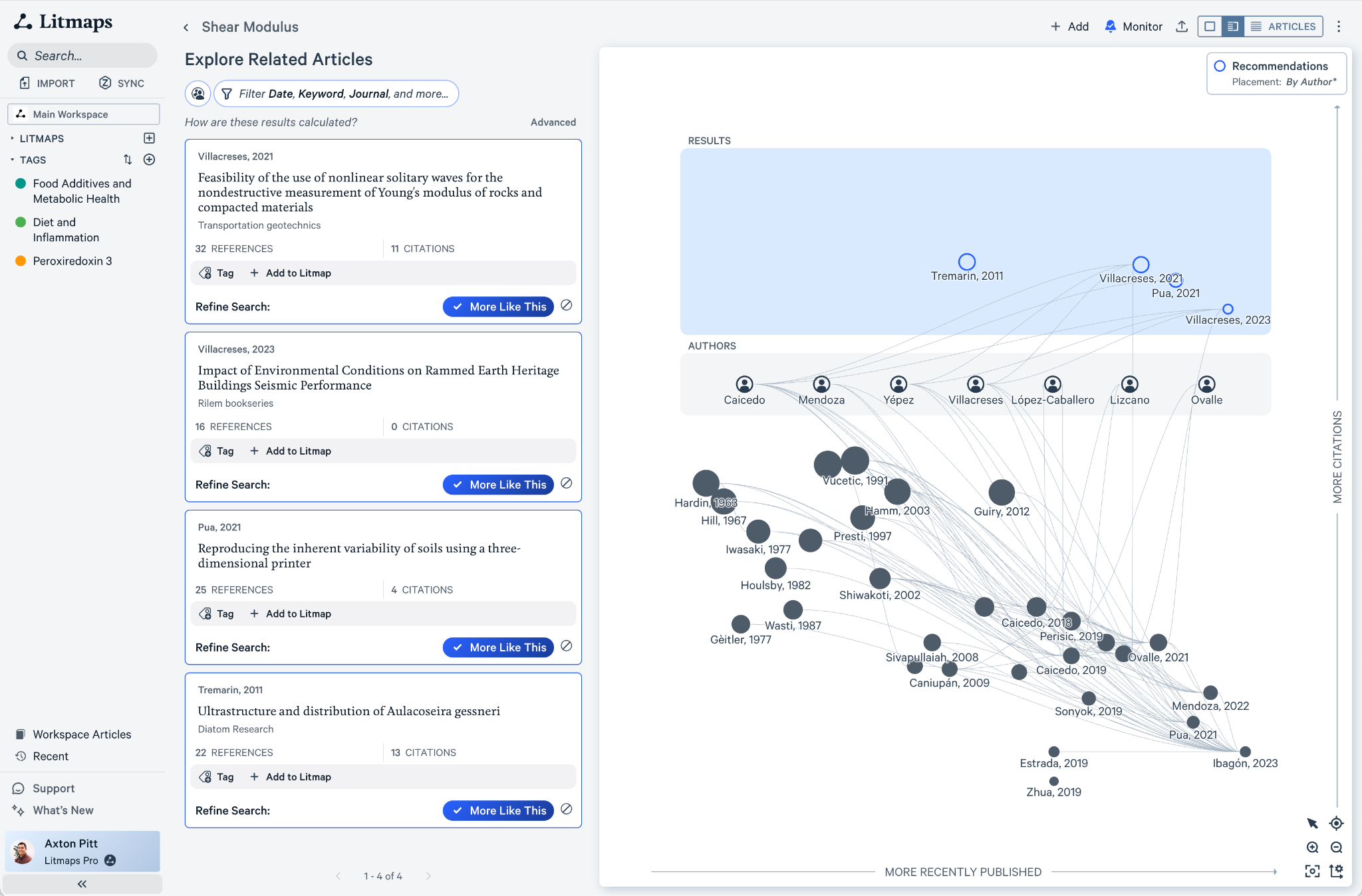Open the three-dot options menu
This screenshot has width=1362, height=896.
[x=1339, y=27]
